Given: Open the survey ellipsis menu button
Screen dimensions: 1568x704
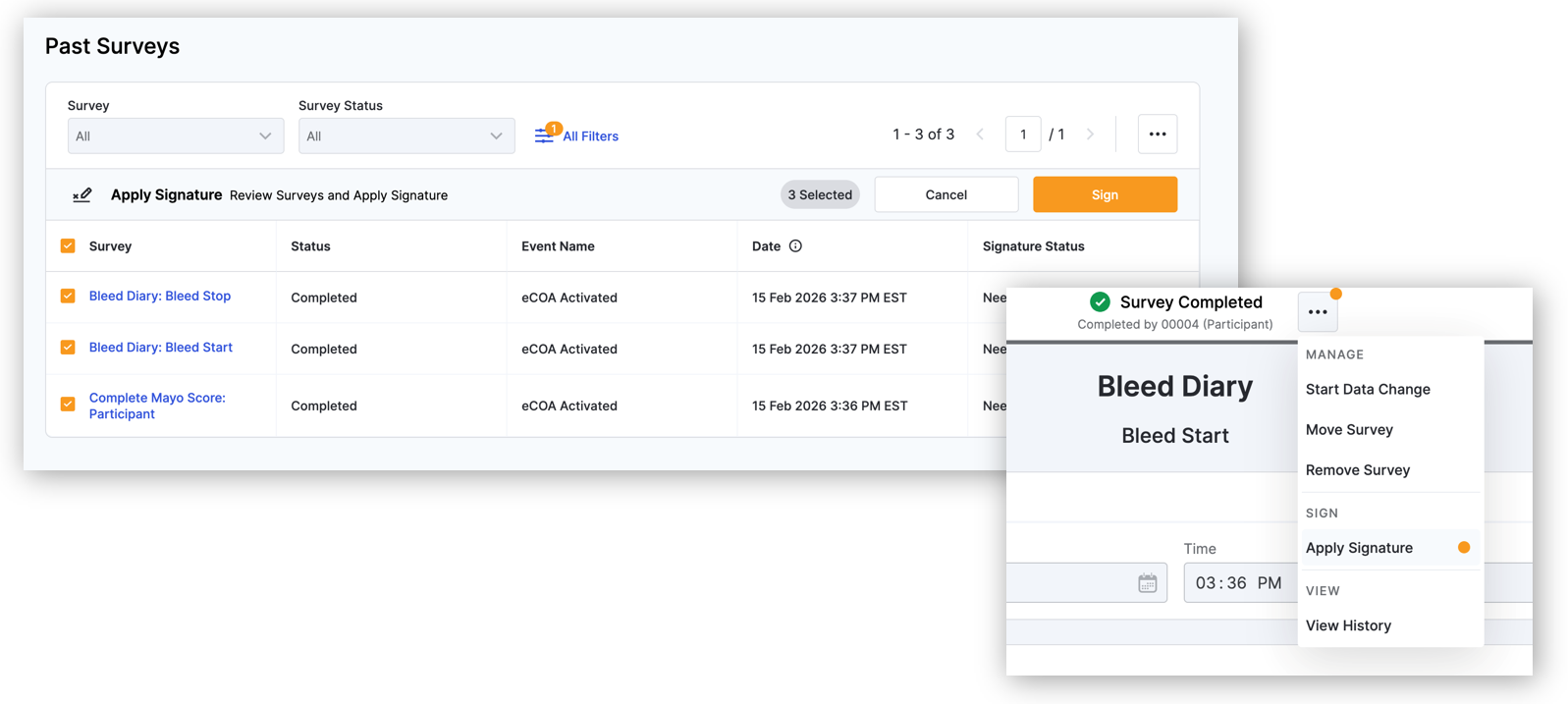Looking at the screenshot, I should (x=1317, y=312).
